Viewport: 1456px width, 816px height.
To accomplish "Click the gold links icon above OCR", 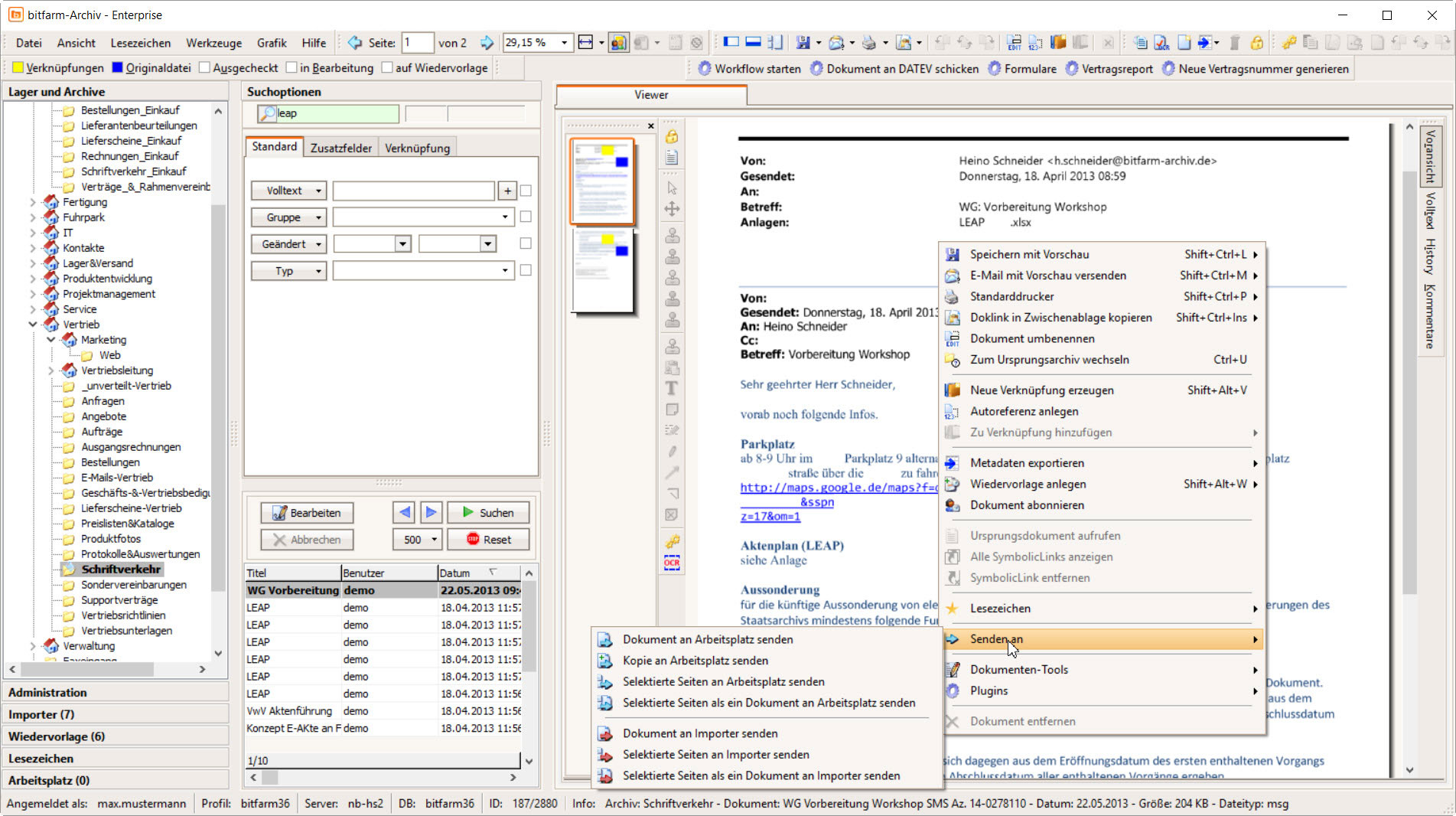I will (672, 542).
